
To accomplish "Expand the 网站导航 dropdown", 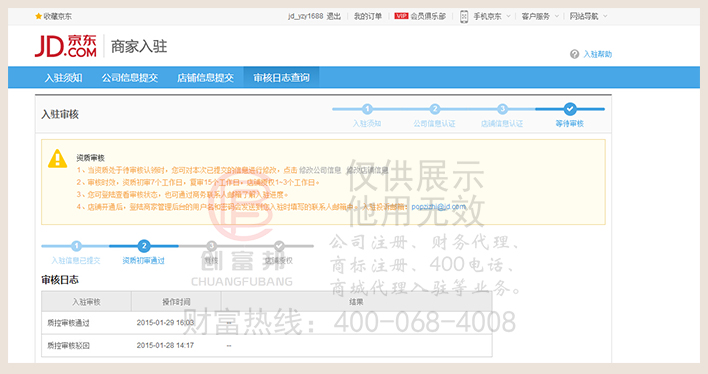I will click(605, 16).
